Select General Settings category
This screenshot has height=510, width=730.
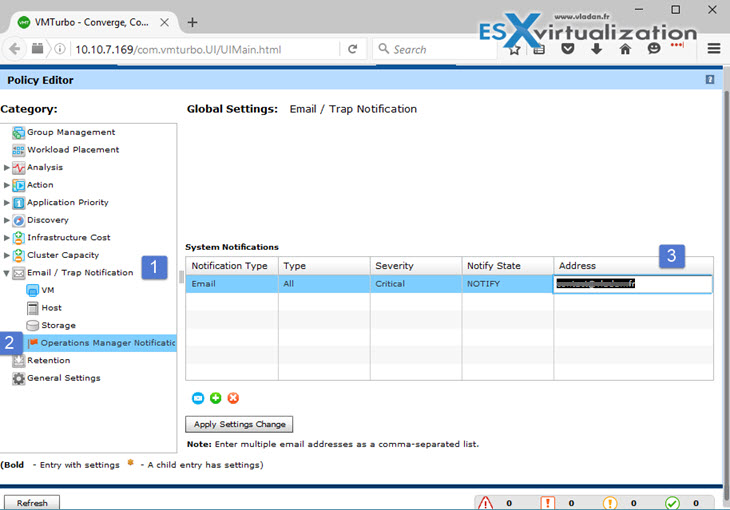point(64,378)
